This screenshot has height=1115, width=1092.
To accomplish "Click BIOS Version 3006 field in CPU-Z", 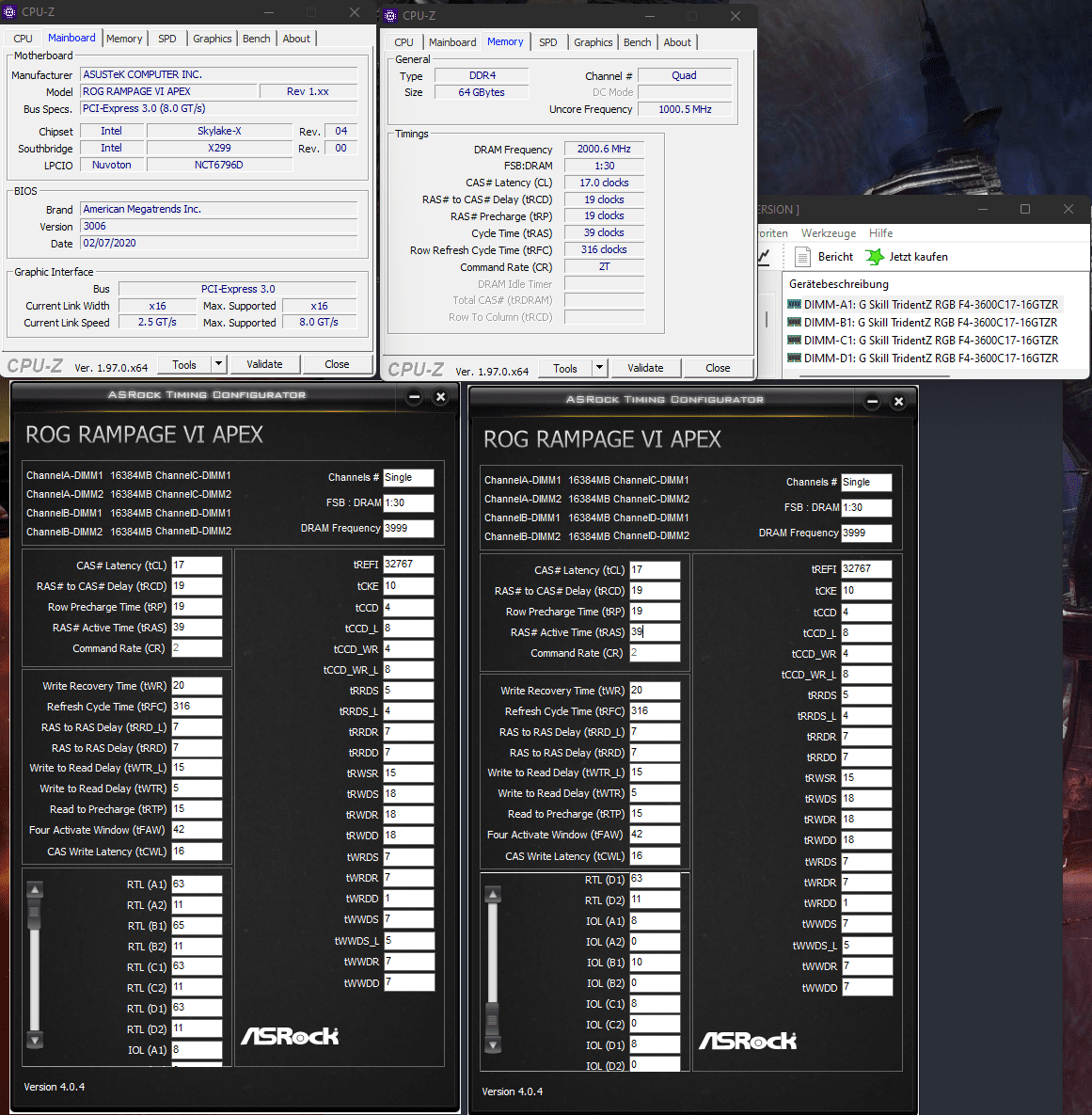I will 219,226.
